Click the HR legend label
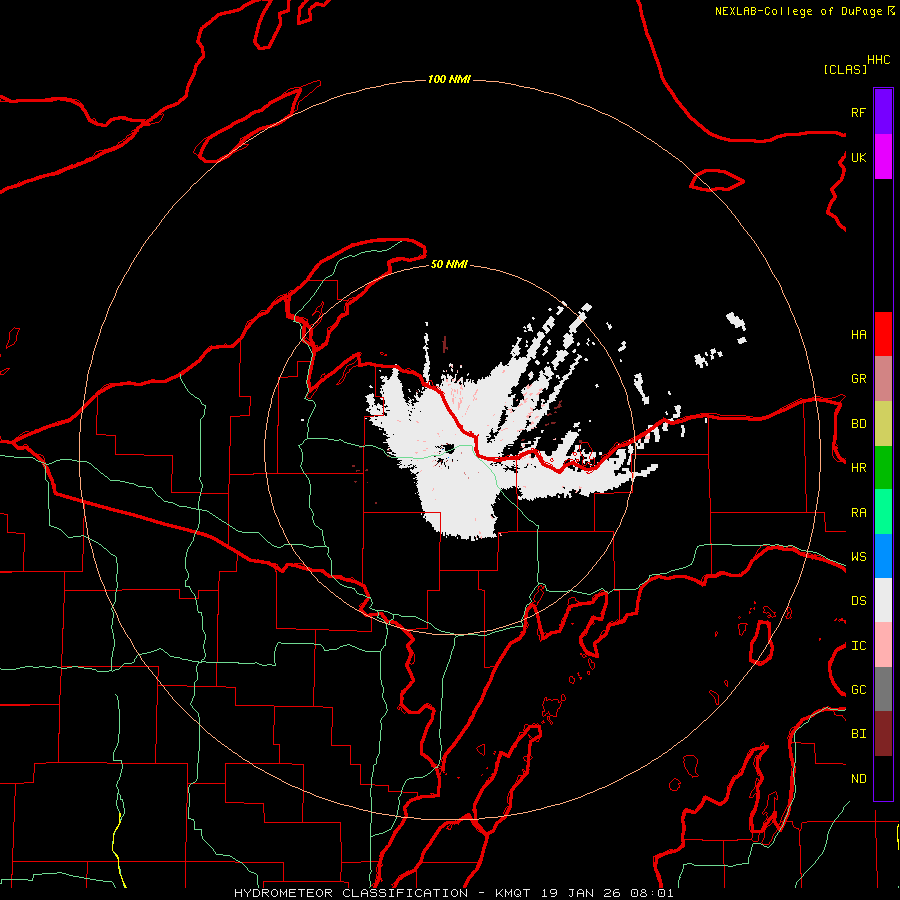Viewport: 900px width, 900px height. [x=858, y=468]
